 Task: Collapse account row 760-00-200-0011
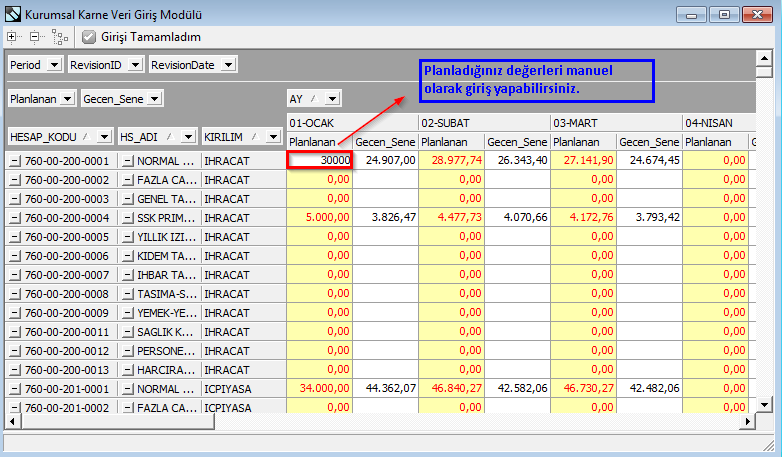click(15, 332)
